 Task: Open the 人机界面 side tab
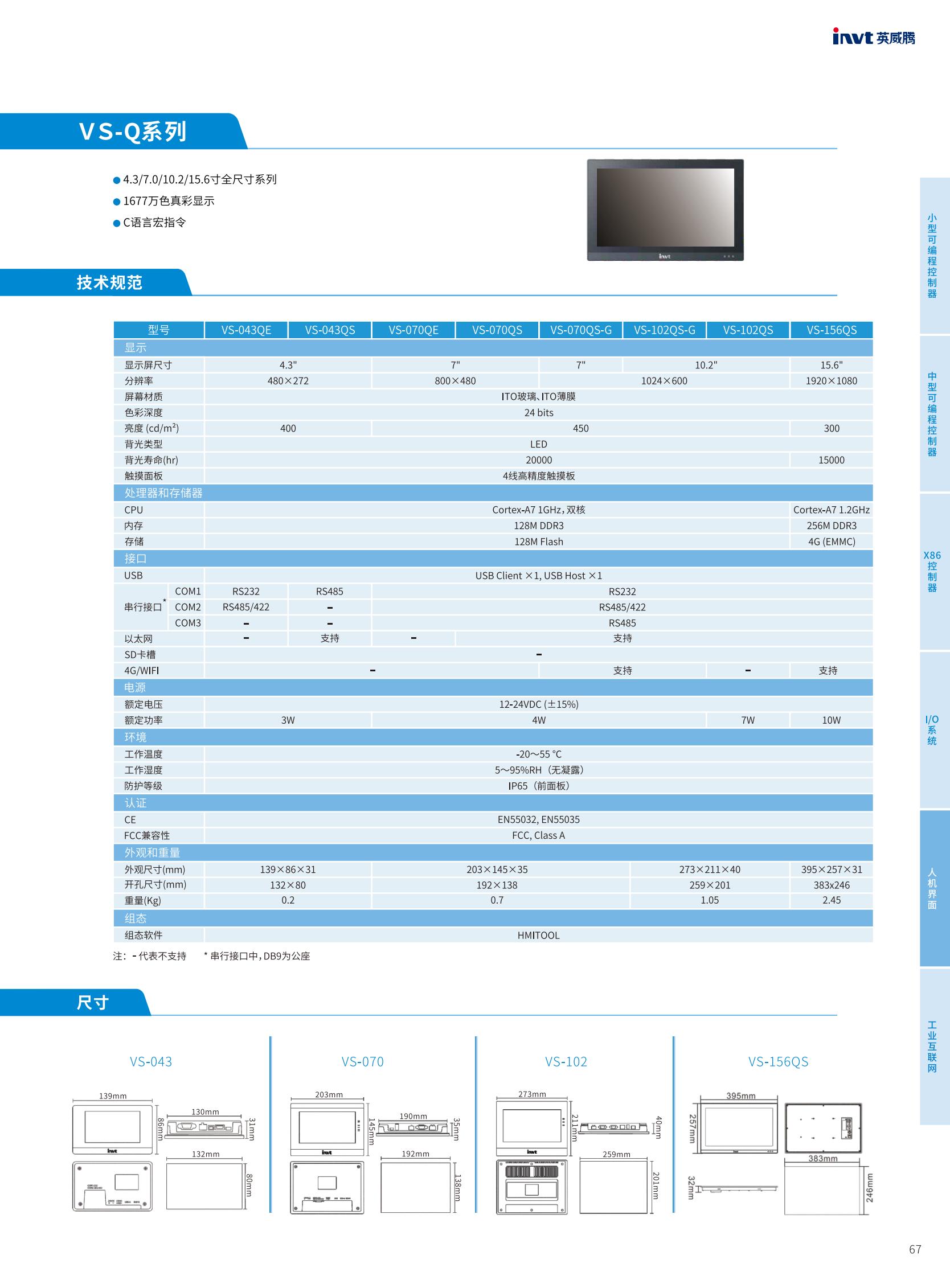[x=935, y=888]
